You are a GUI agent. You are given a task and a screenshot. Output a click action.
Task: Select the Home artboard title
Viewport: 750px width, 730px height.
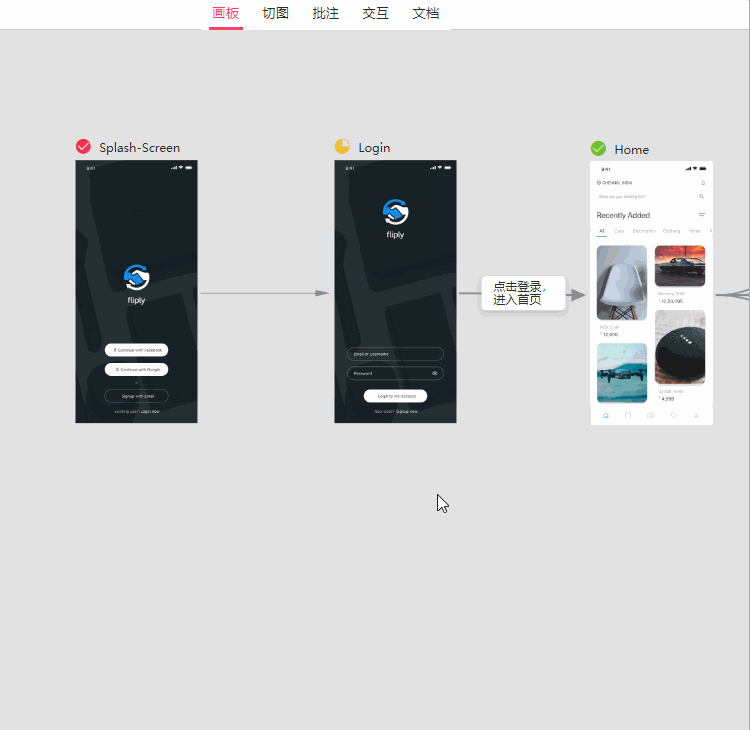631,150
